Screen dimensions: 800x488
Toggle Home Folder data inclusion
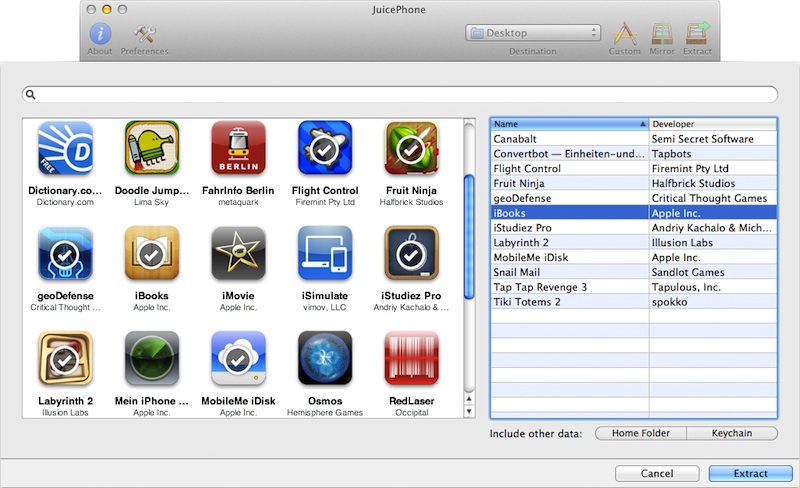(640, 433)
